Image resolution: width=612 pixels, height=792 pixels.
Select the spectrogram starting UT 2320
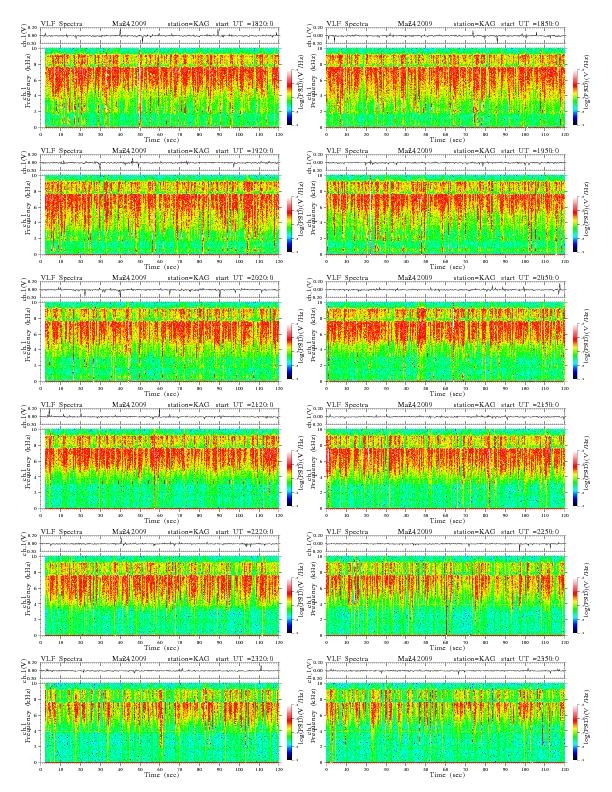click(160, 723)
